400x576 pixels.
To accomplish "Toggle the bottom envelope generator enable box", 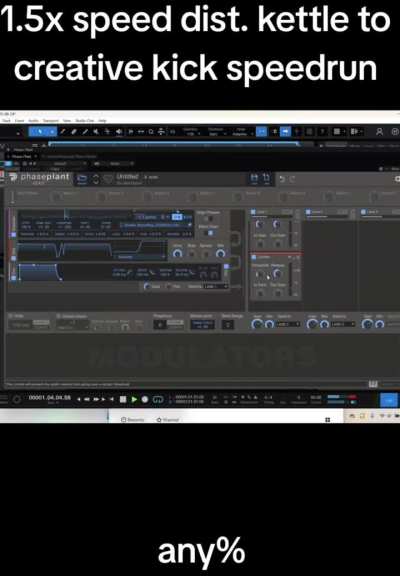I will point(13,277).
